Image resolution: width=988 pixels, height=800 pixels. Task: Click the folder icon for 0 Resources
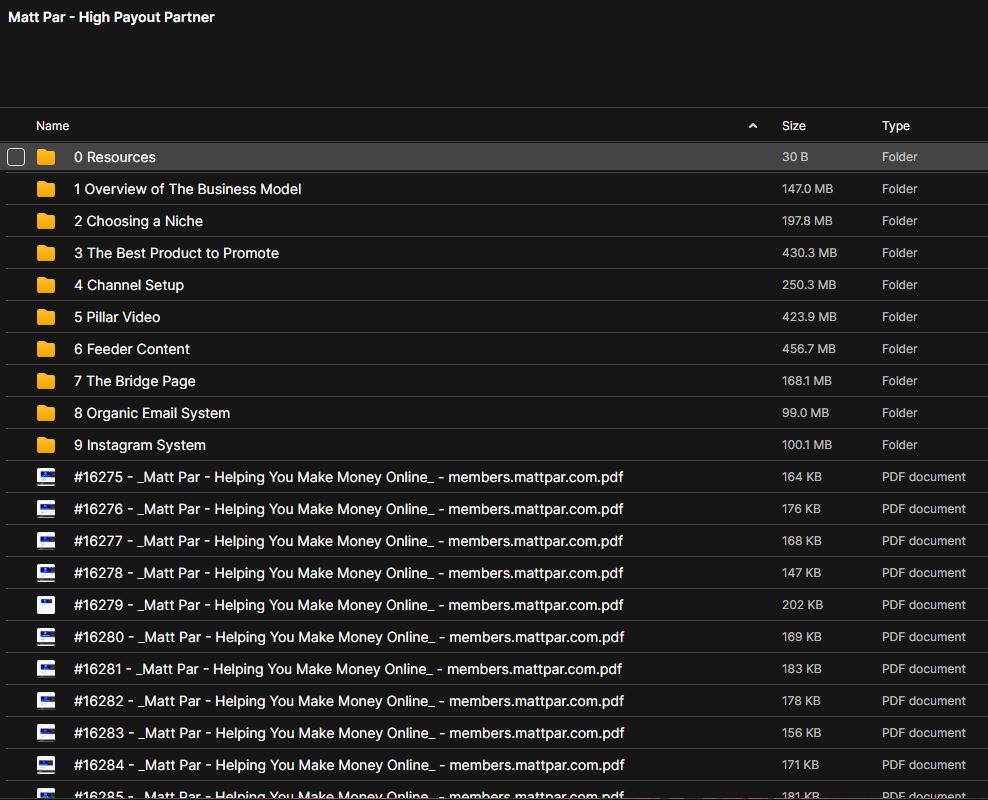(46, 157)
